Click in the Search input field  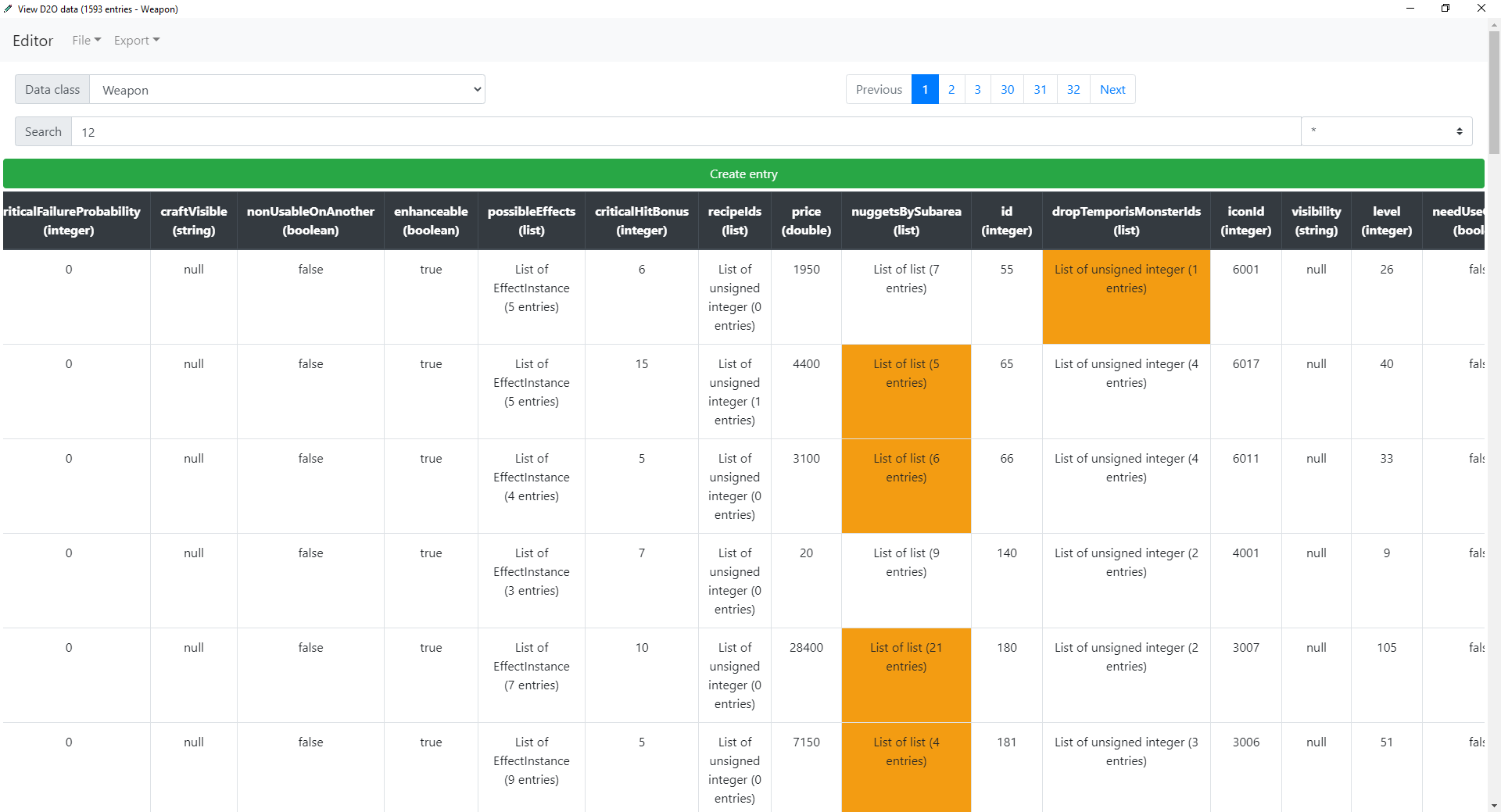686,132
